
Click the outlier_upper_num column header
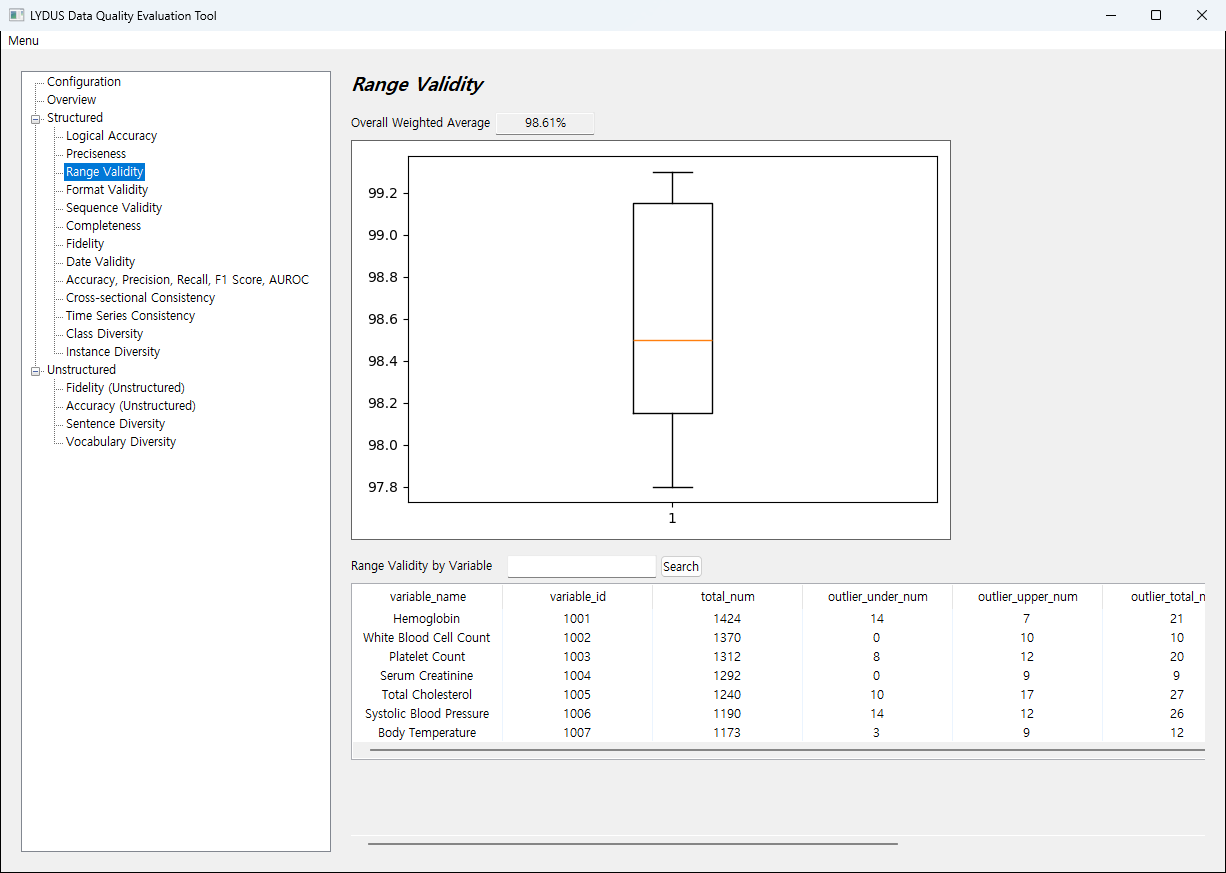pyautogui.click(x=1028, y=597)
